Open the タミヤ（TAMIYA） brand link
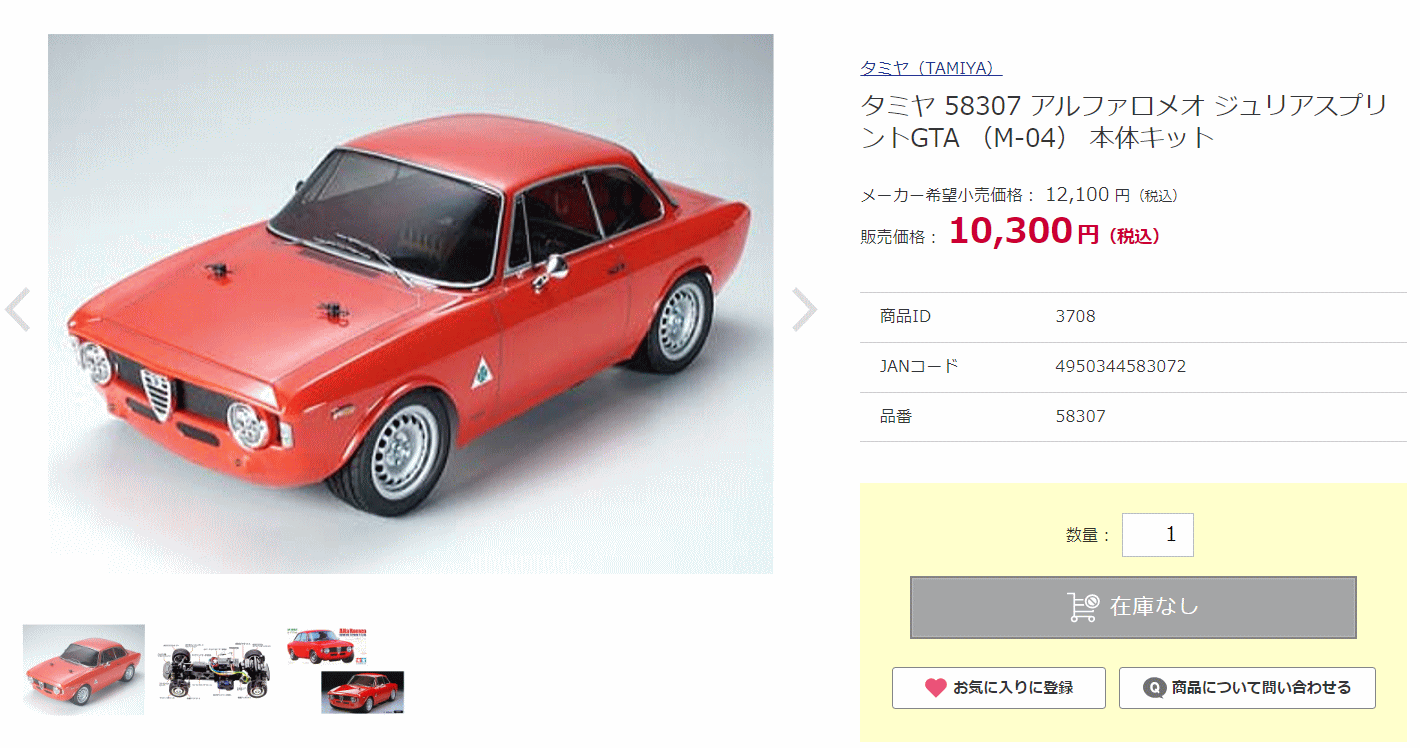This screenshot has height=748, width=1420. click(x=931, y=68)
